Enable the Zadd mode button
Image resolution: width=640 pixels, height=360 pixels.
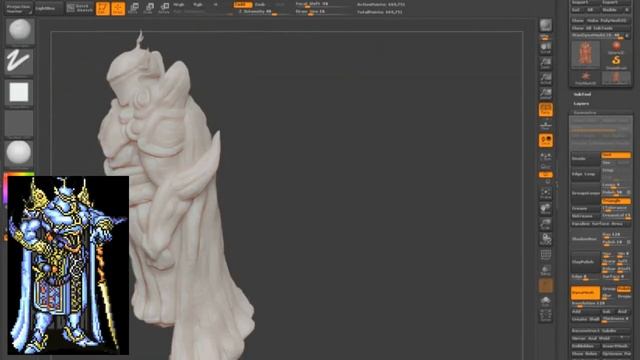(x=242, y=4)
